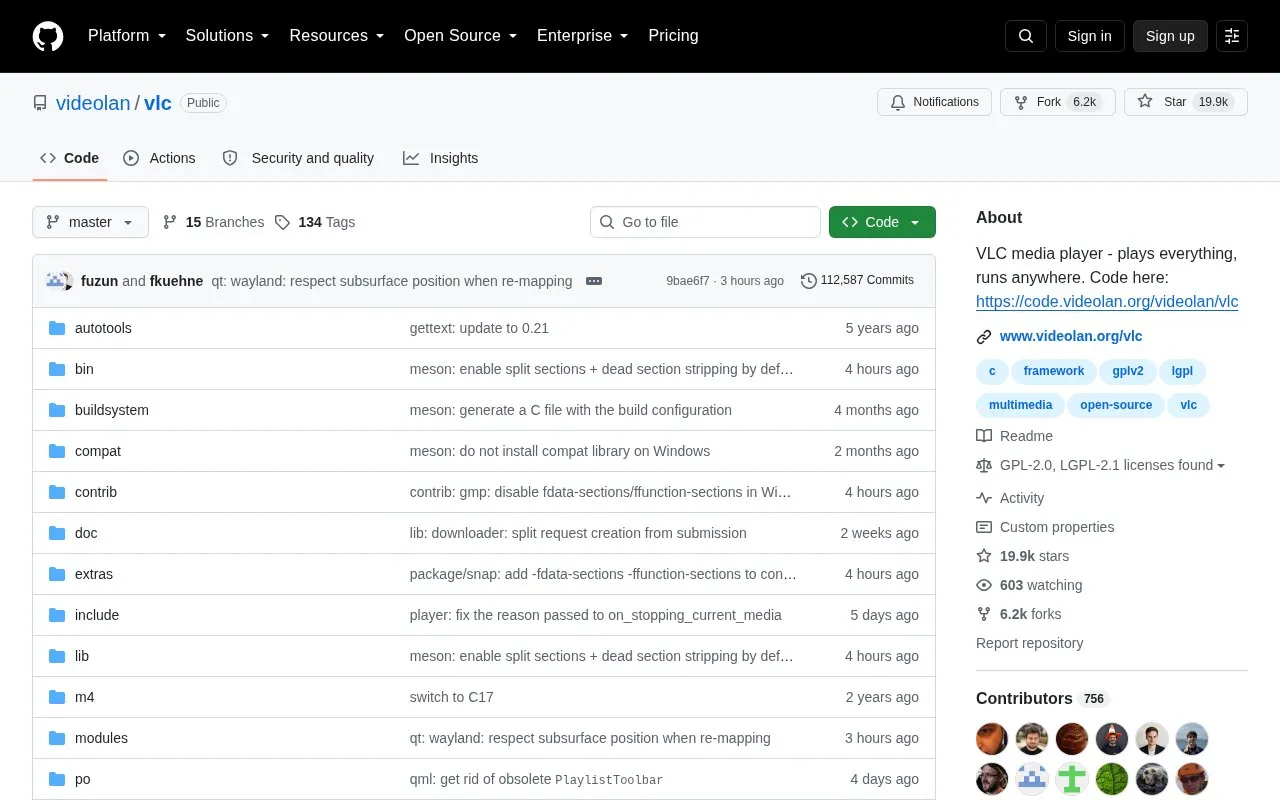Image resolution: width=1280 pixels, height=800 pixels.
Task: Click the Activity pulse icon
Action: pos(984,498)
